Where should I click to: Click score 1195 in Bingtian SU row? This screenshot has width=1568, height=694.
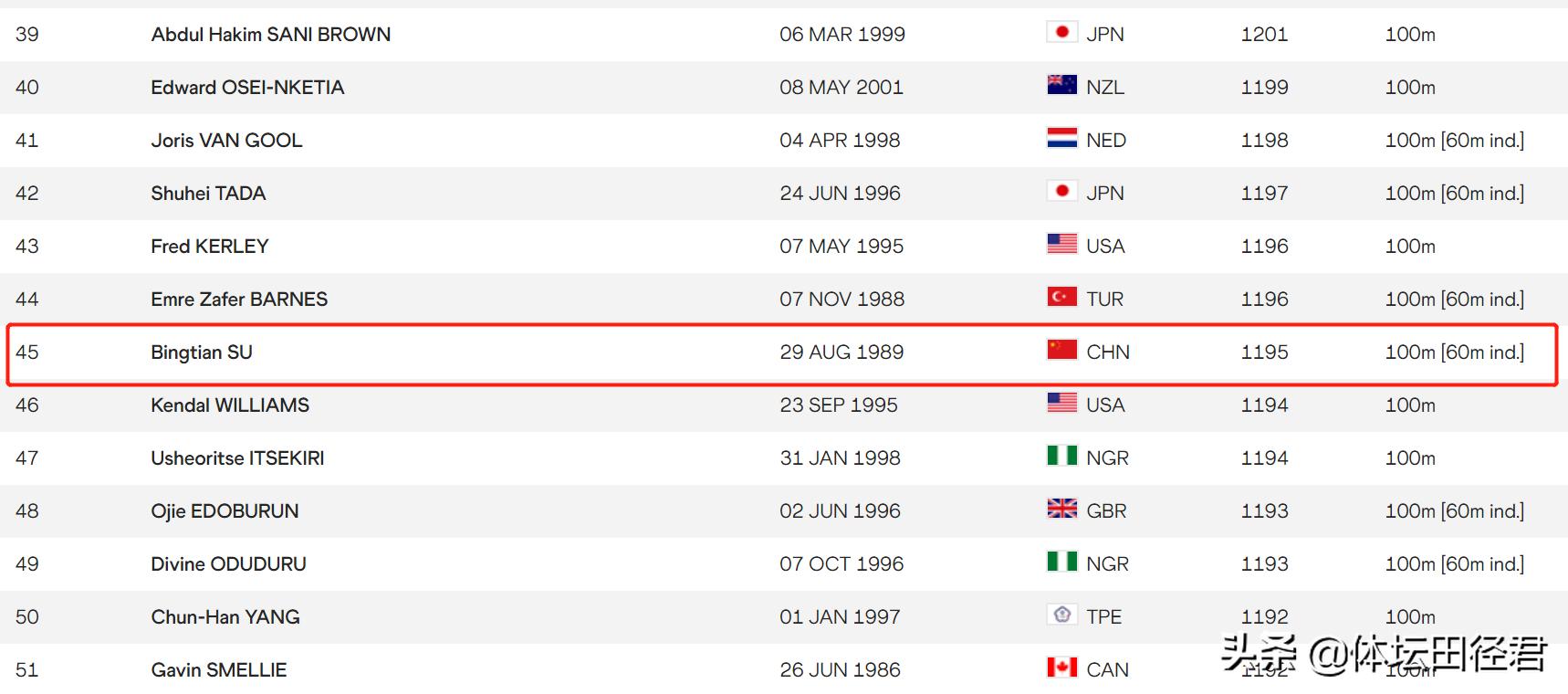(1264, 352)
